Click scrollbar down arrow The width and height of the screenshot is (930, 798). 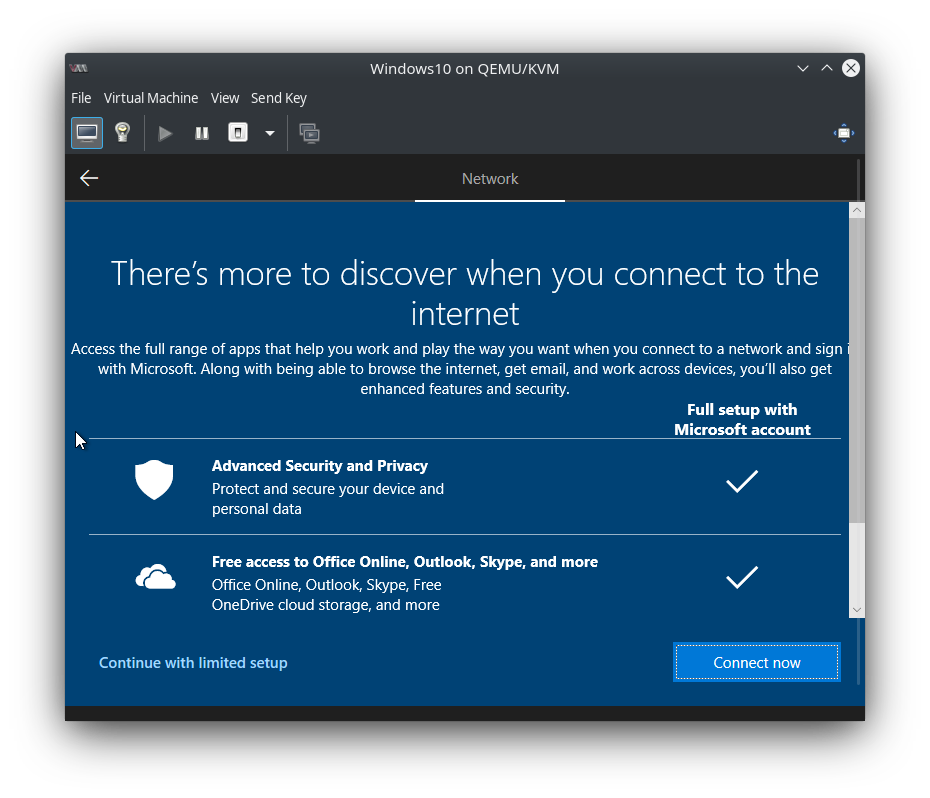coord(856,609)
